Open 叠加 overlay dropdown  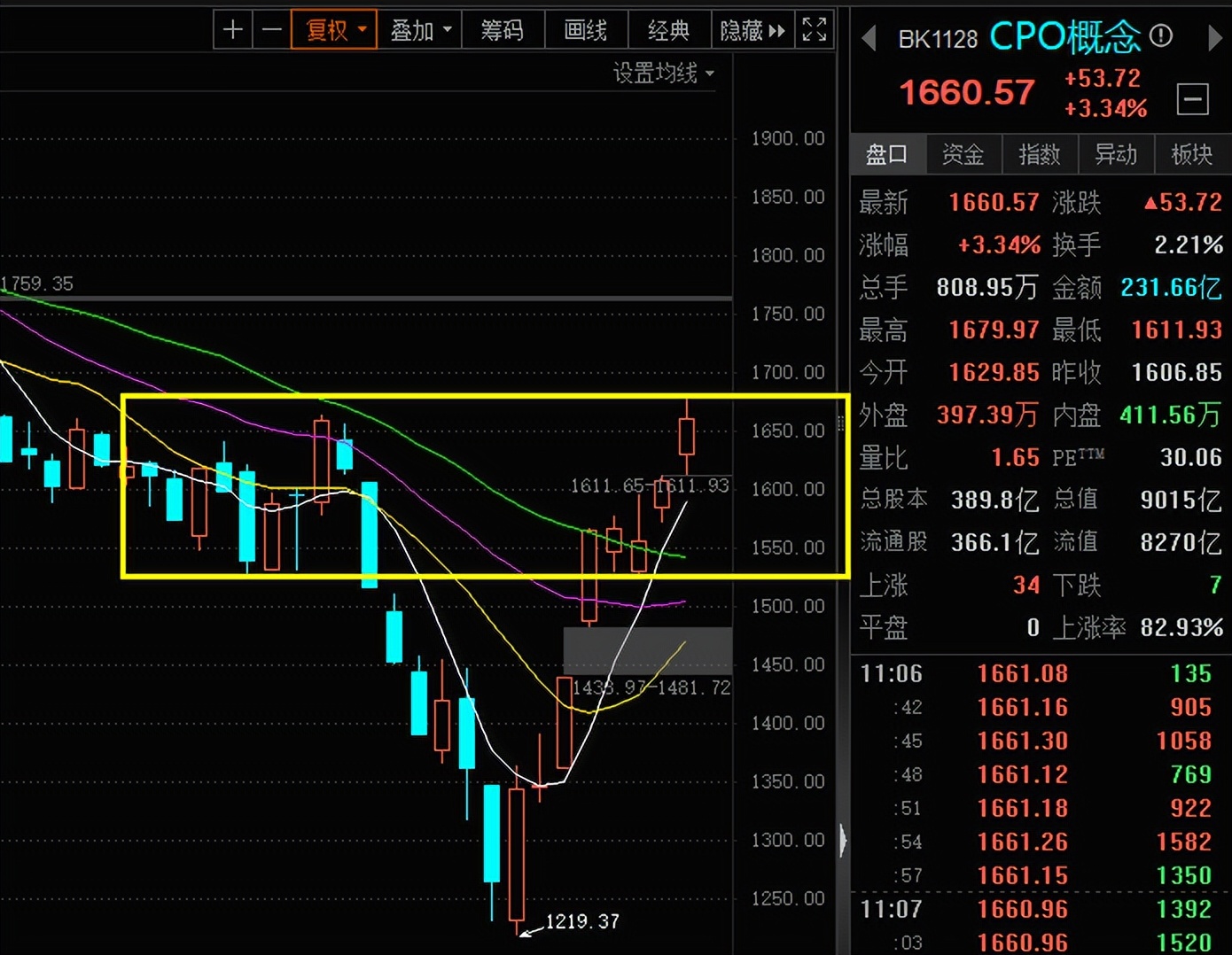[x=421, y=30]
